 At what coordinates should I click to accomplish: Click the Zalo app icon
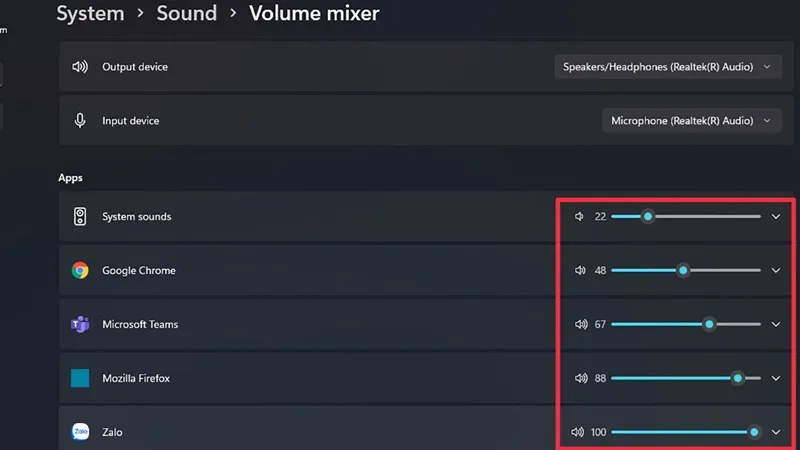click(x=80, y=432)
